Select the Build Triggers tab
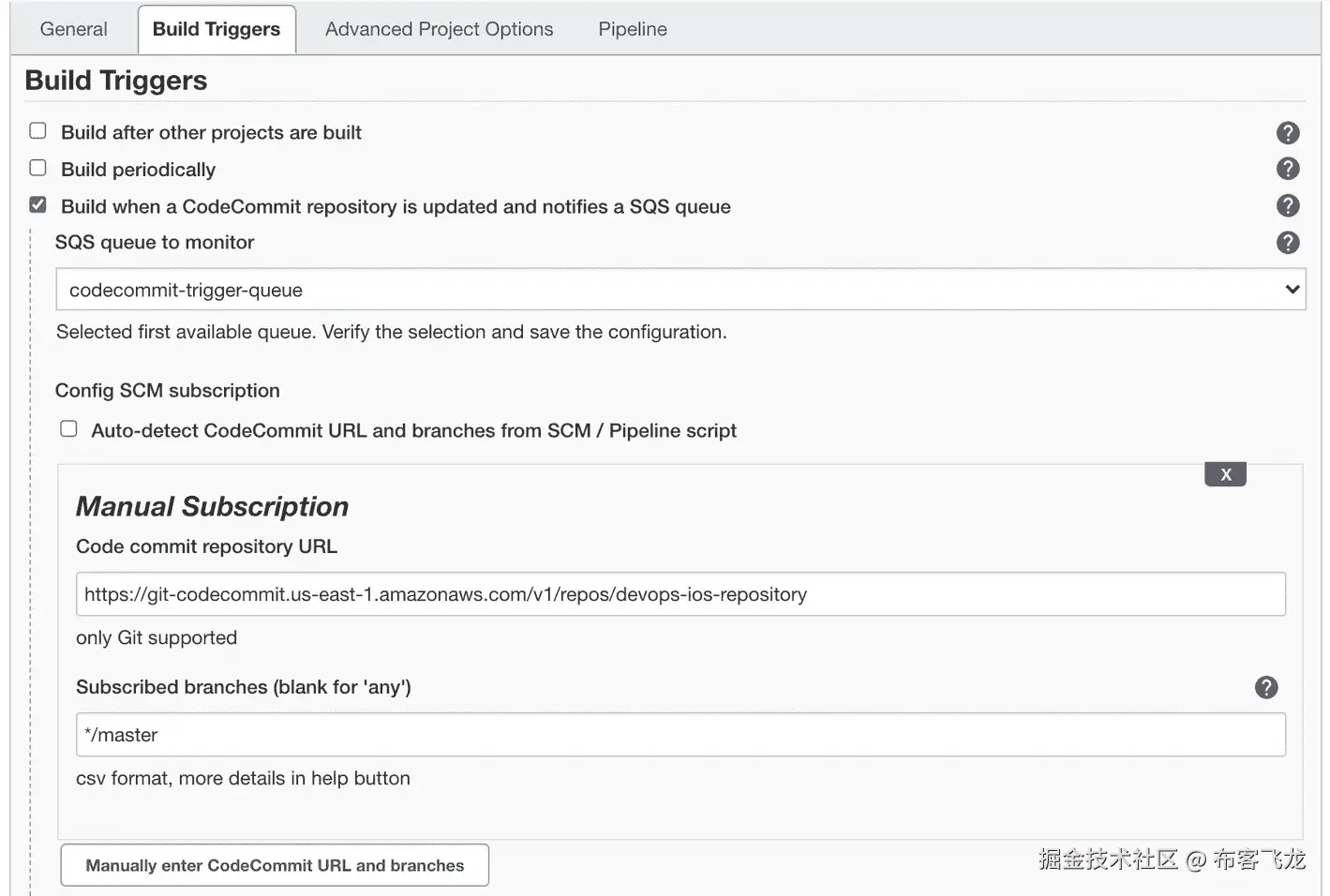 tap(217, 29)
